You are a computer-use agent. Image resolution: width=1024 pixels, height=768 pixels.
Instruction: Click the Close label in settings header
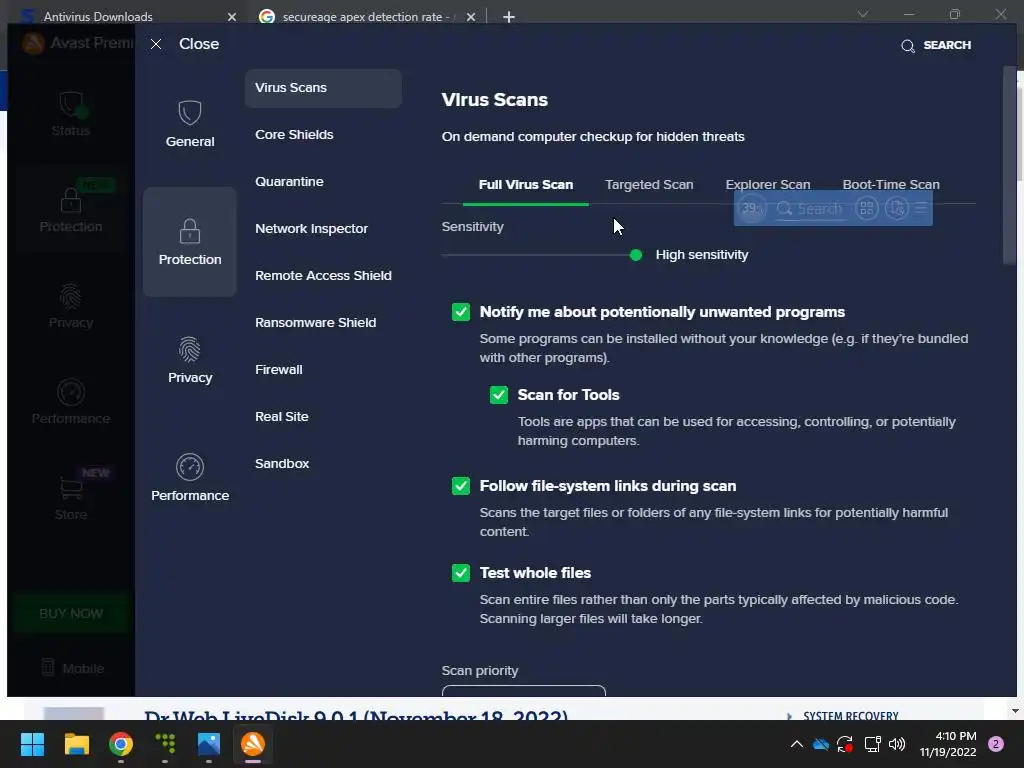[199, 44]
